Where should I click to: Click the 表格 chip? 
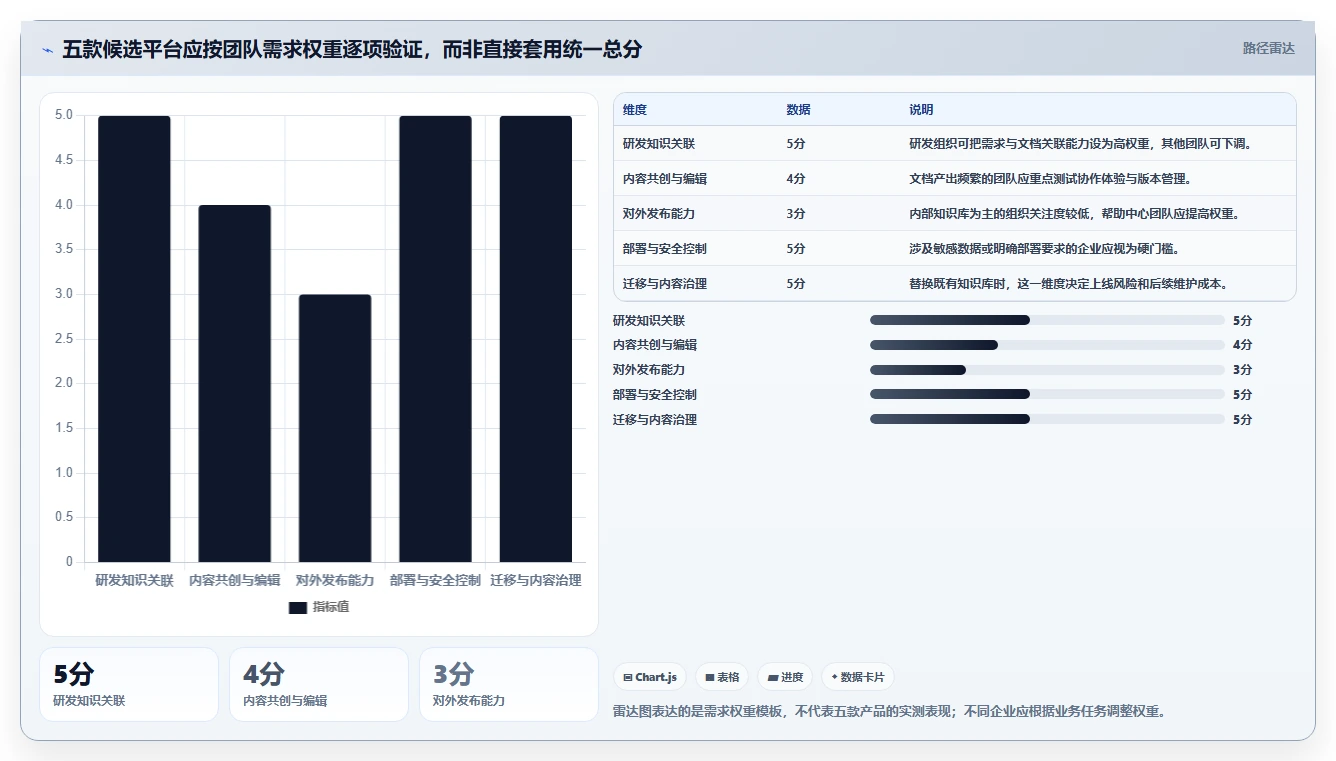(722, 677)
